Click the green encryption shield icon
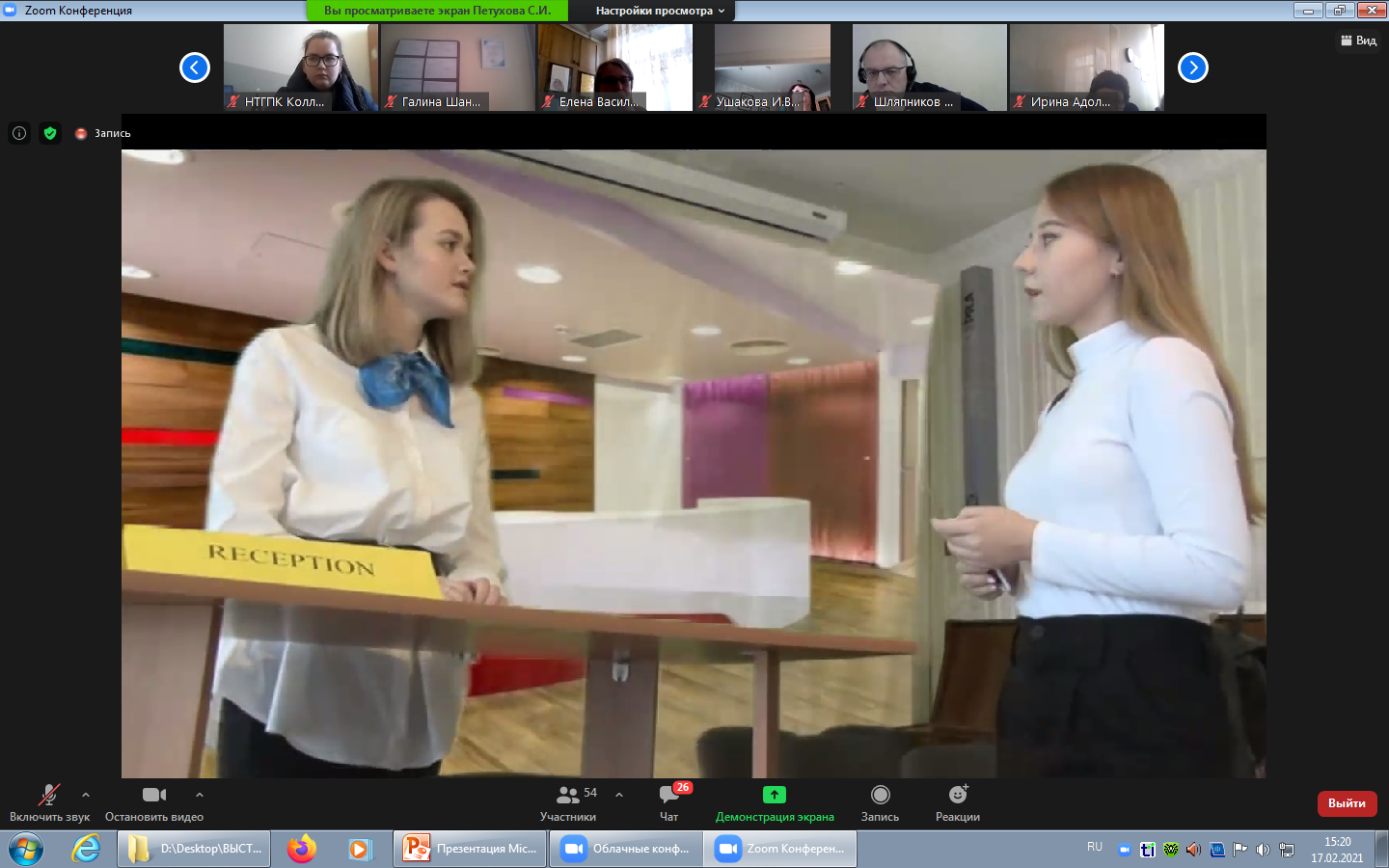Image resolution: width=1389 pixels, height=868 pixels. pos(50,133)
